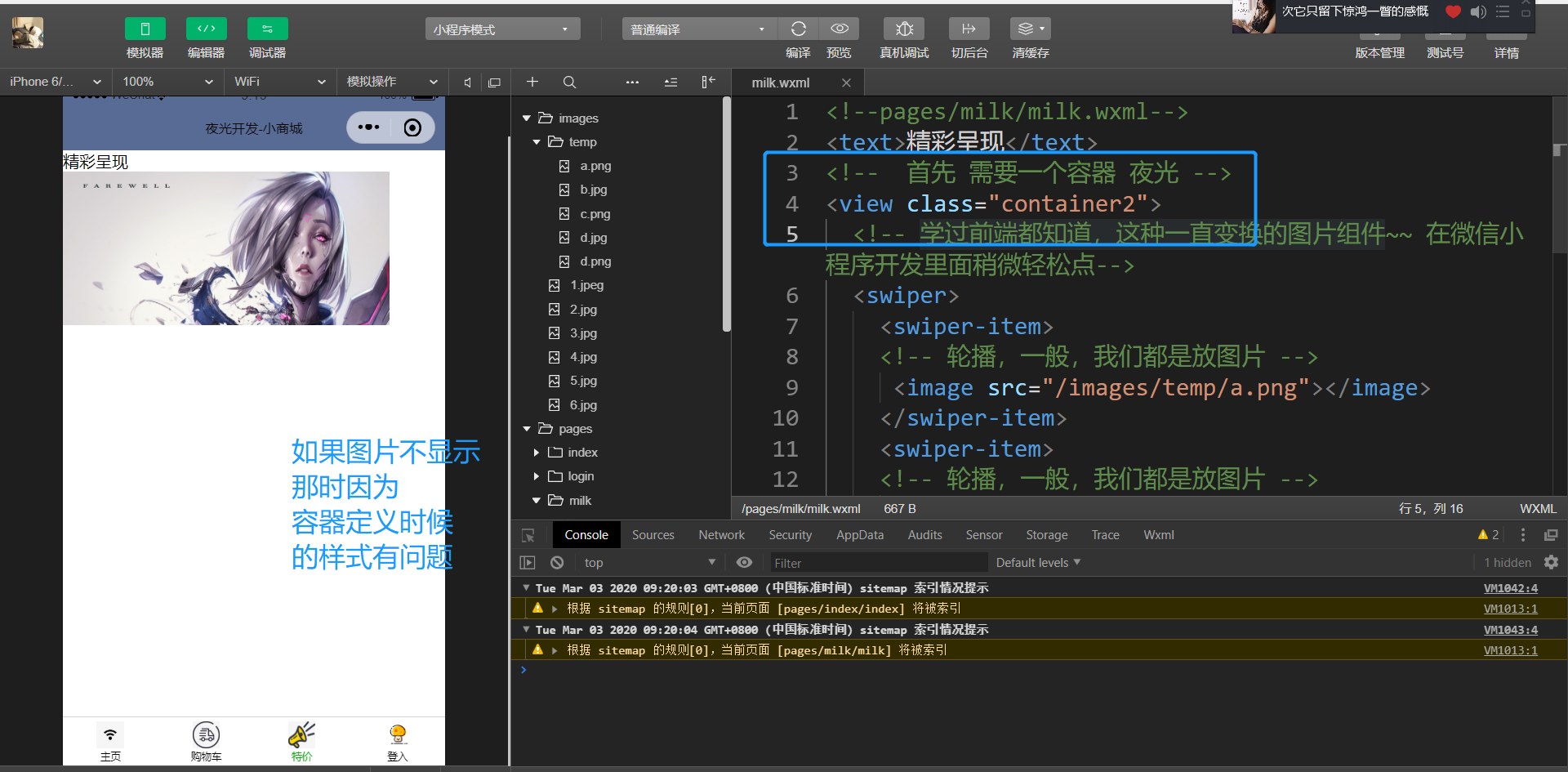The image size is (1568, 772).
Task: Open the iPhone 6 device dropdown
Action: tap(56, 82)
